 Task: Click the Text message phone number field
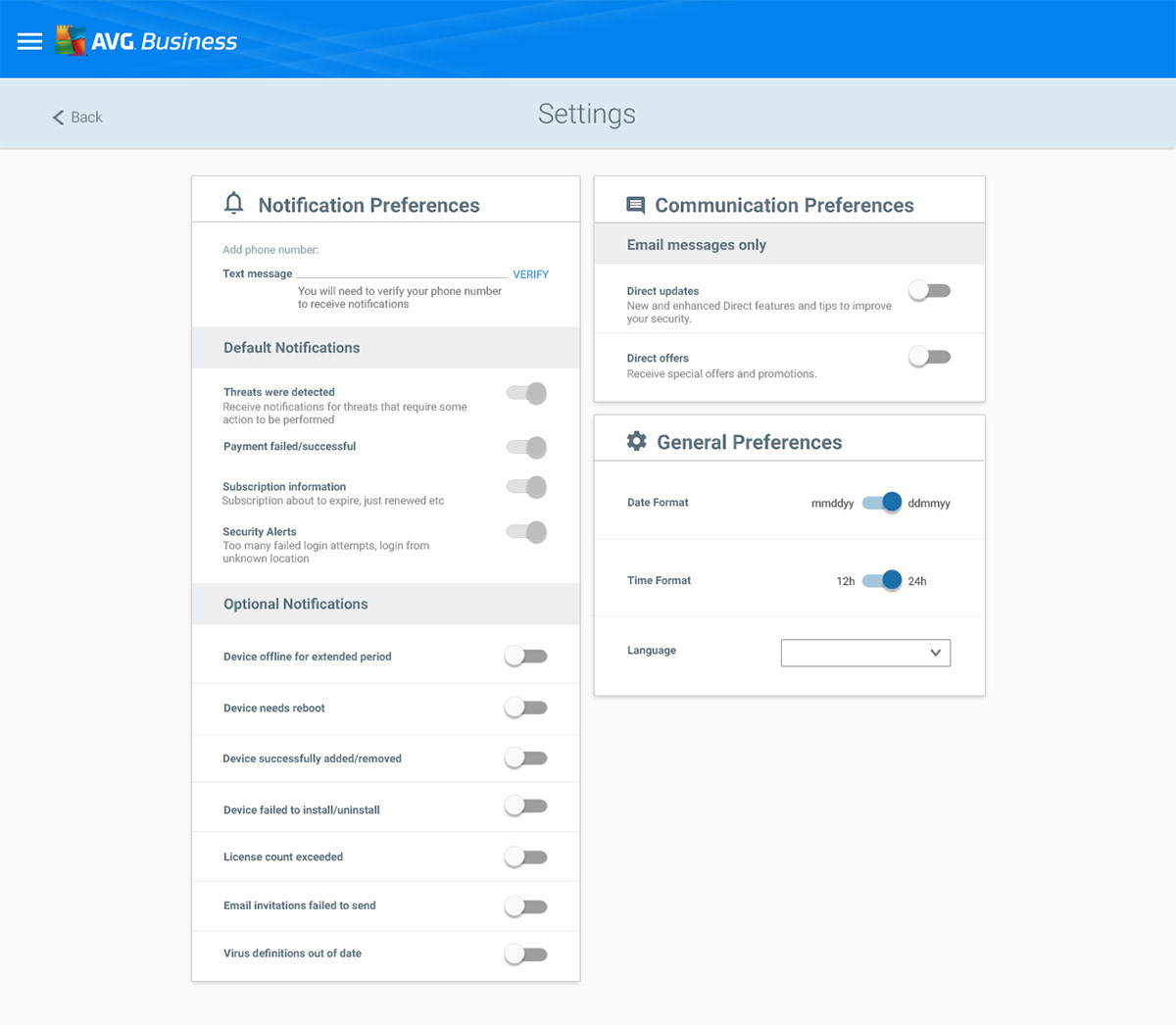402,272
